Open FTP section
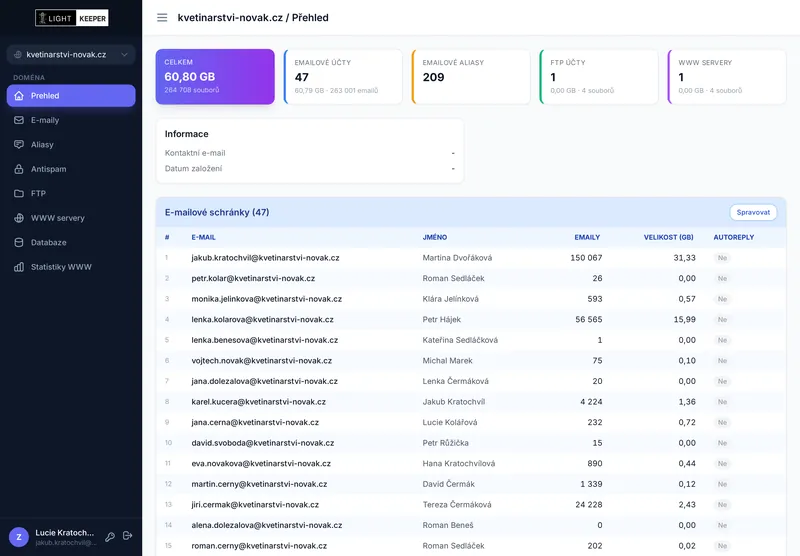The height and width of the screenshot is (556, 800). coord(71,193)
